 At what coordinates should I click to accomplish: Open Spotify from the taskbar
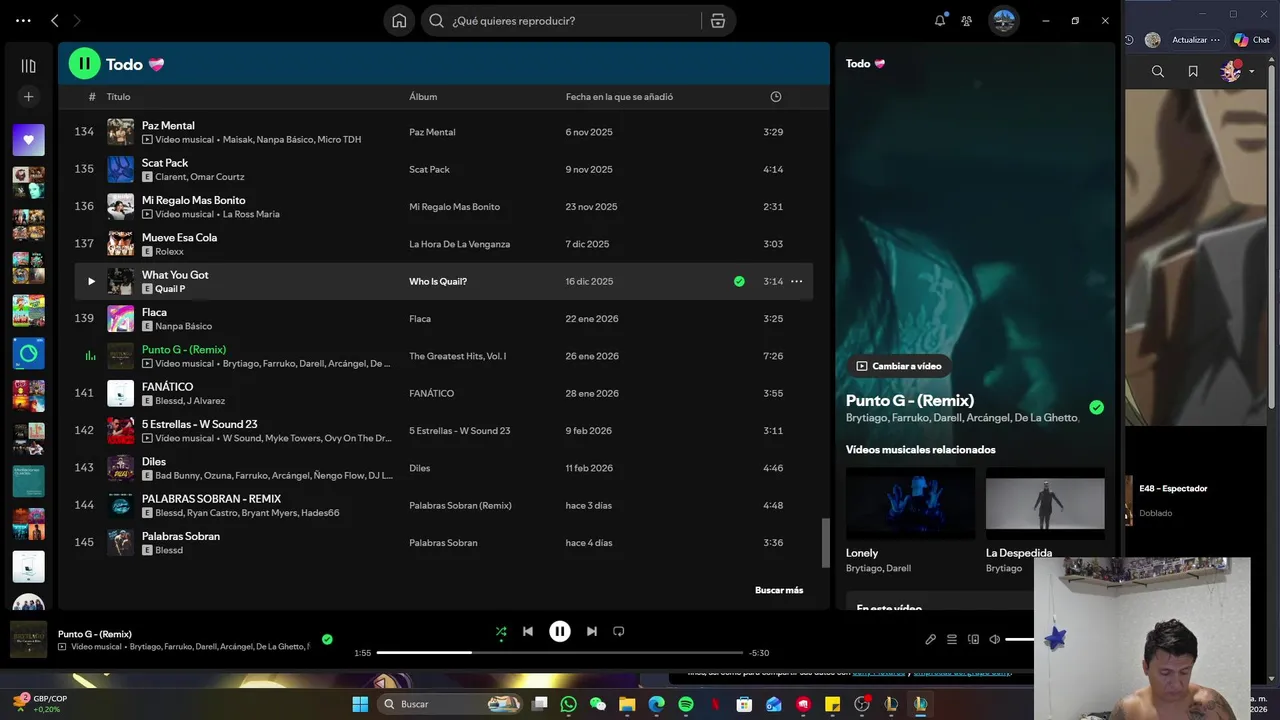686,704
